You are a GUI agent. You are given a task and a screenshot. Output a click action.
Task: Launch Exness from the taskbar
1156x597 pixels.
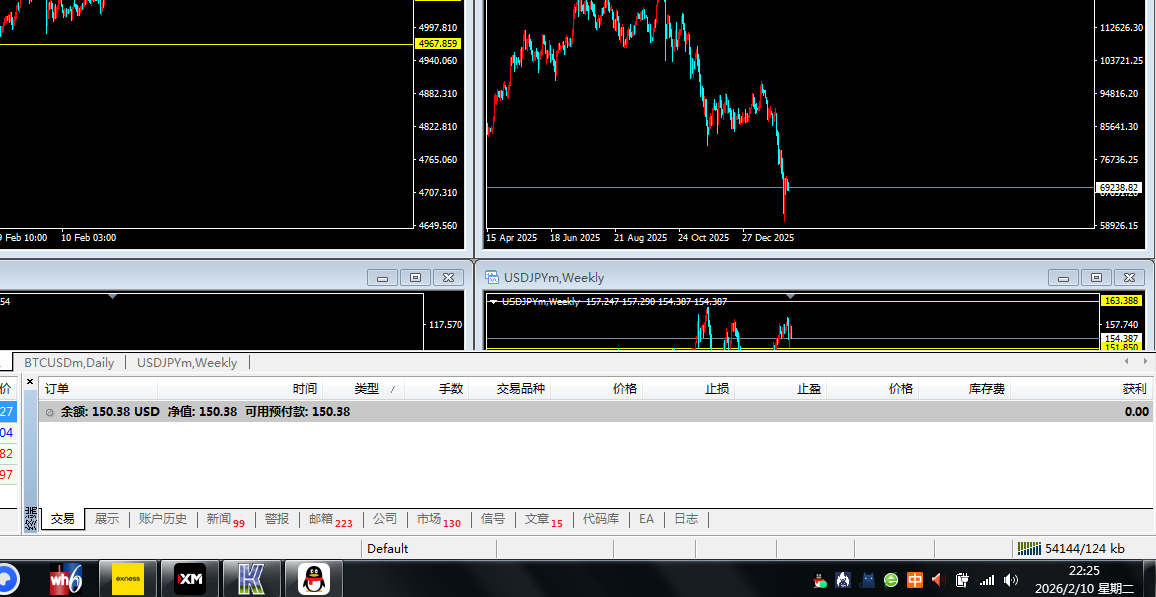(127, 579)
